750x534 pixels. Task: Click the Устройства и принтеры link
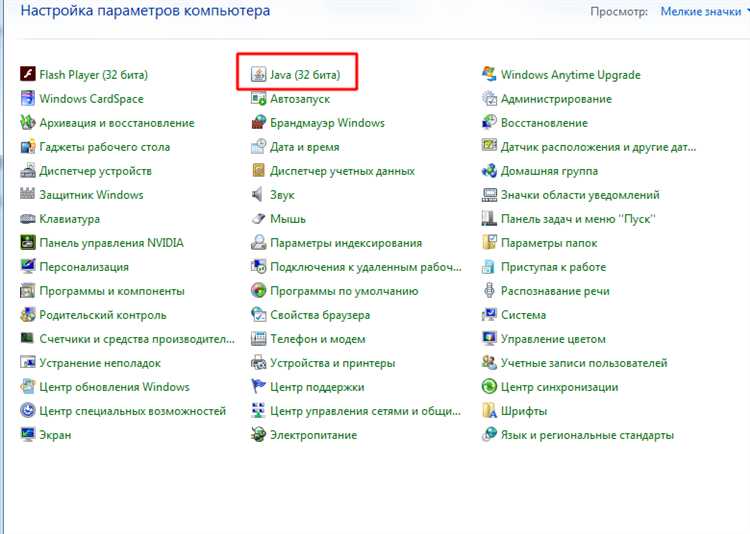[x=333, y=363]
